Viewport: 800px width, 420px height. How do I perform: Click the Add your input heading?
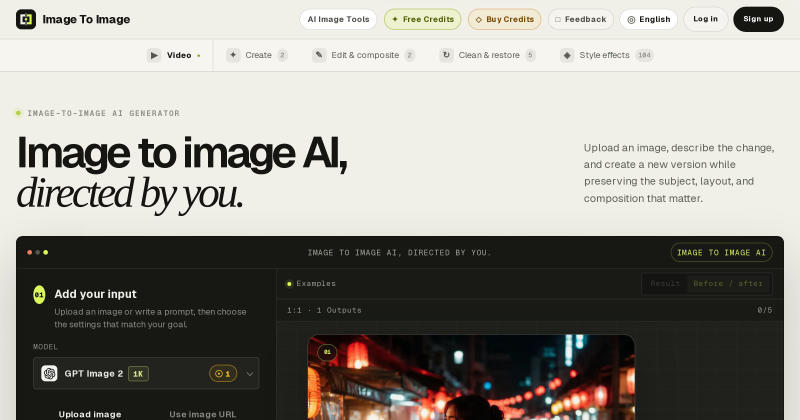point(95,294)
